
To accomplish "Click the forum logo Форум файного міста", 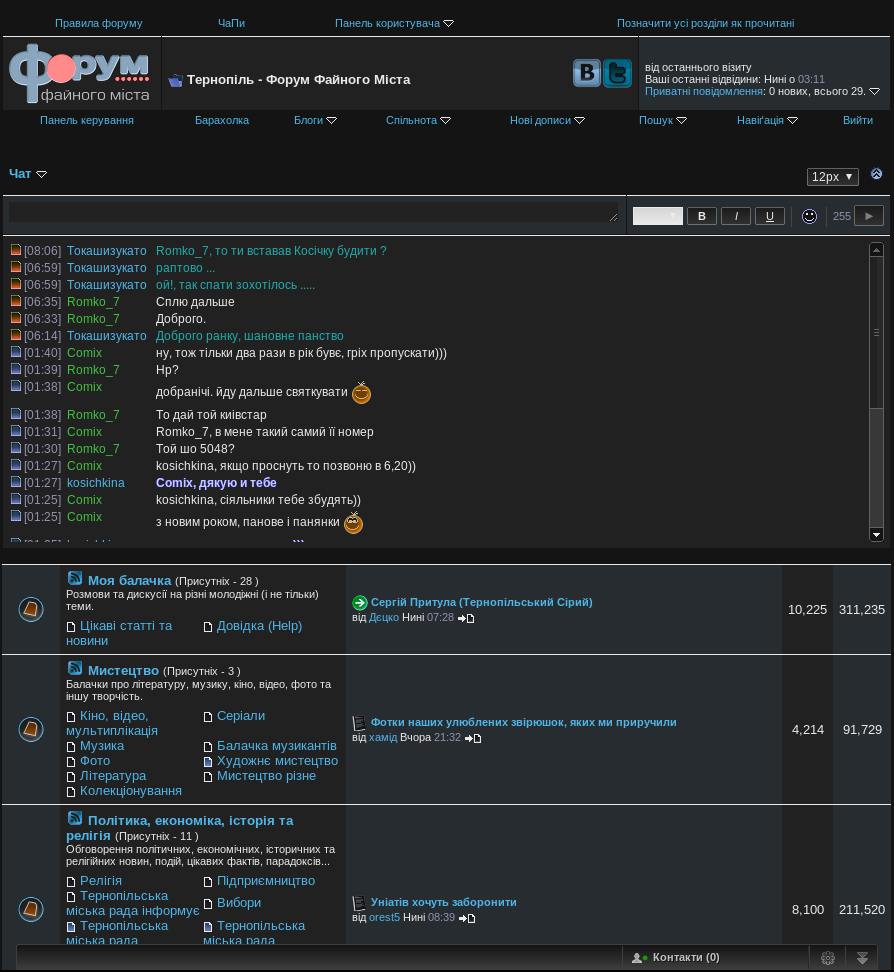I will (x=81, y=74).
